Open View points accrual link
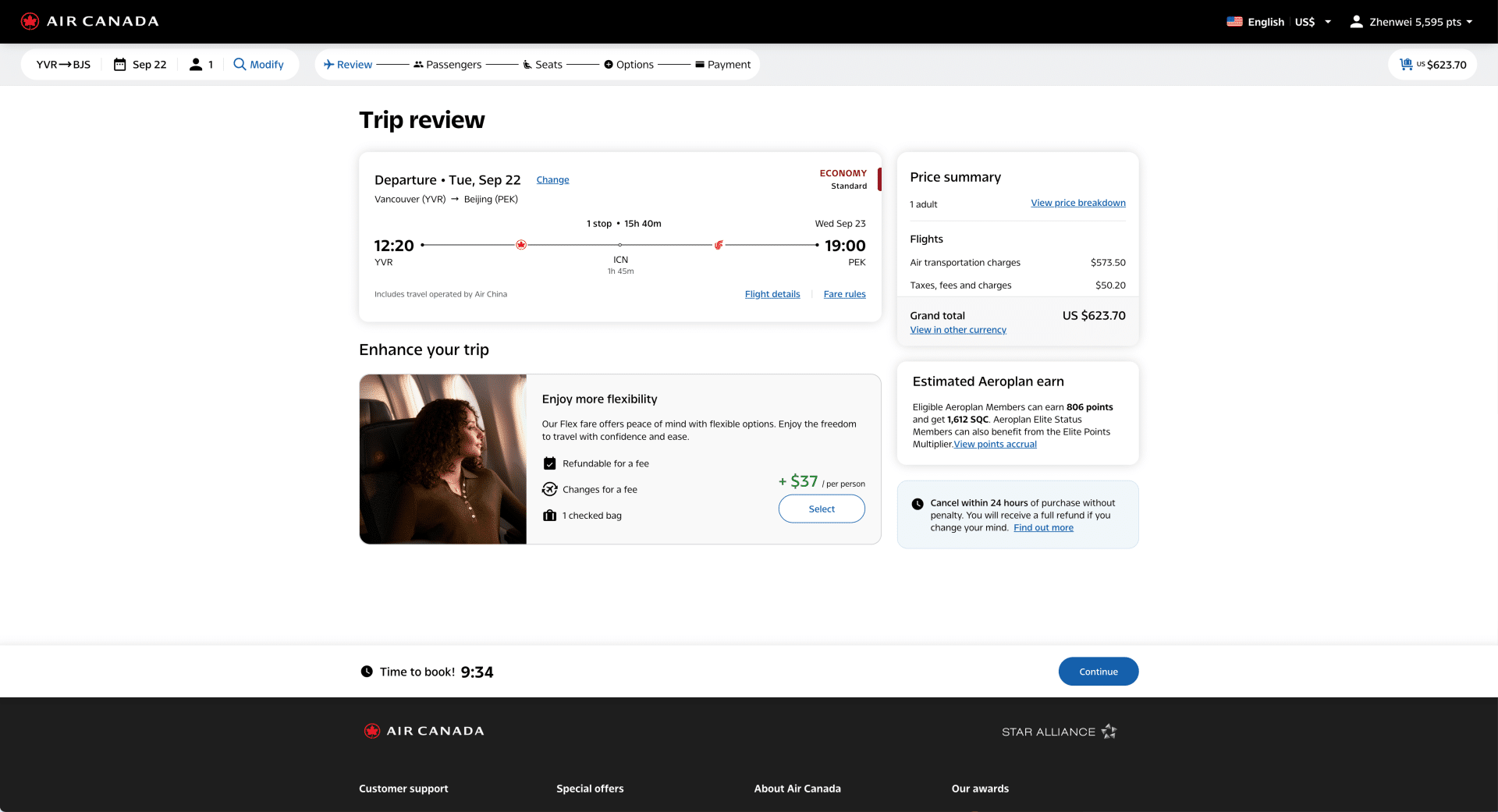The image size is (1498, 812). pos(996,445)
